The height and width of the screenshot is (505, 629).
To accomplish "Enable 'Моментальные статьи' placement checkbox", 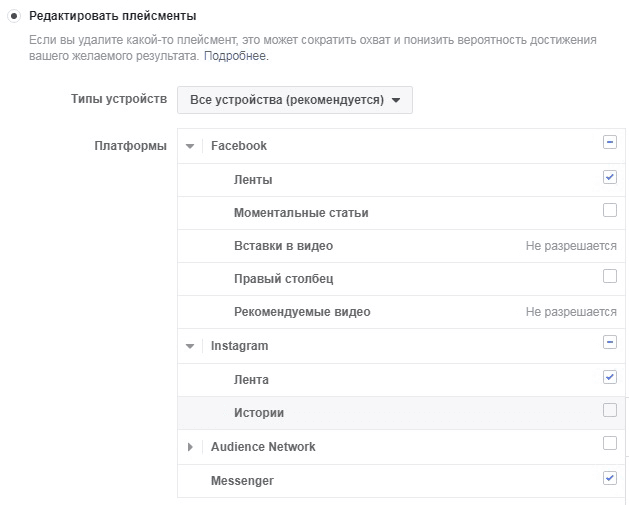I will pos(609,210).
